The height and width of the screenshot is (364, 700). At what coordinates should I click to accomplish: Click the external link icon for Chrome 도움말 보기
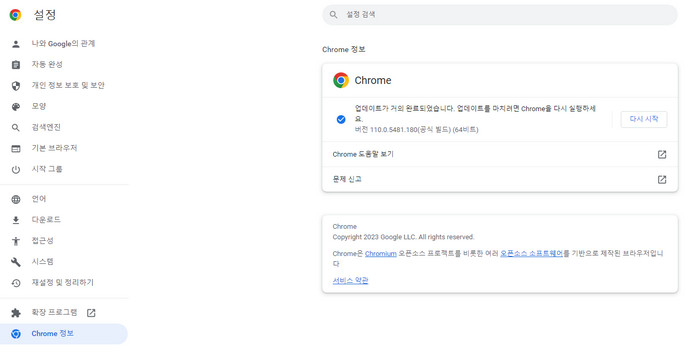point(662,154)
